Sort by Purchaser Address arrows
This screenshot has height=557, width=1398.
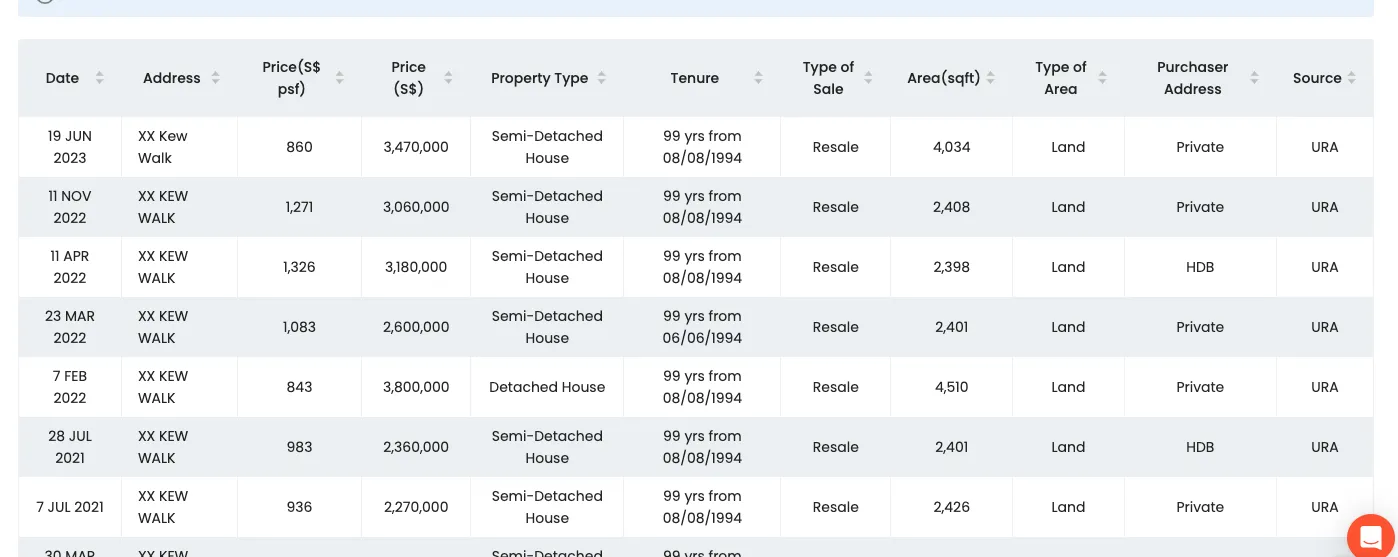click(x=1254, y=78)
